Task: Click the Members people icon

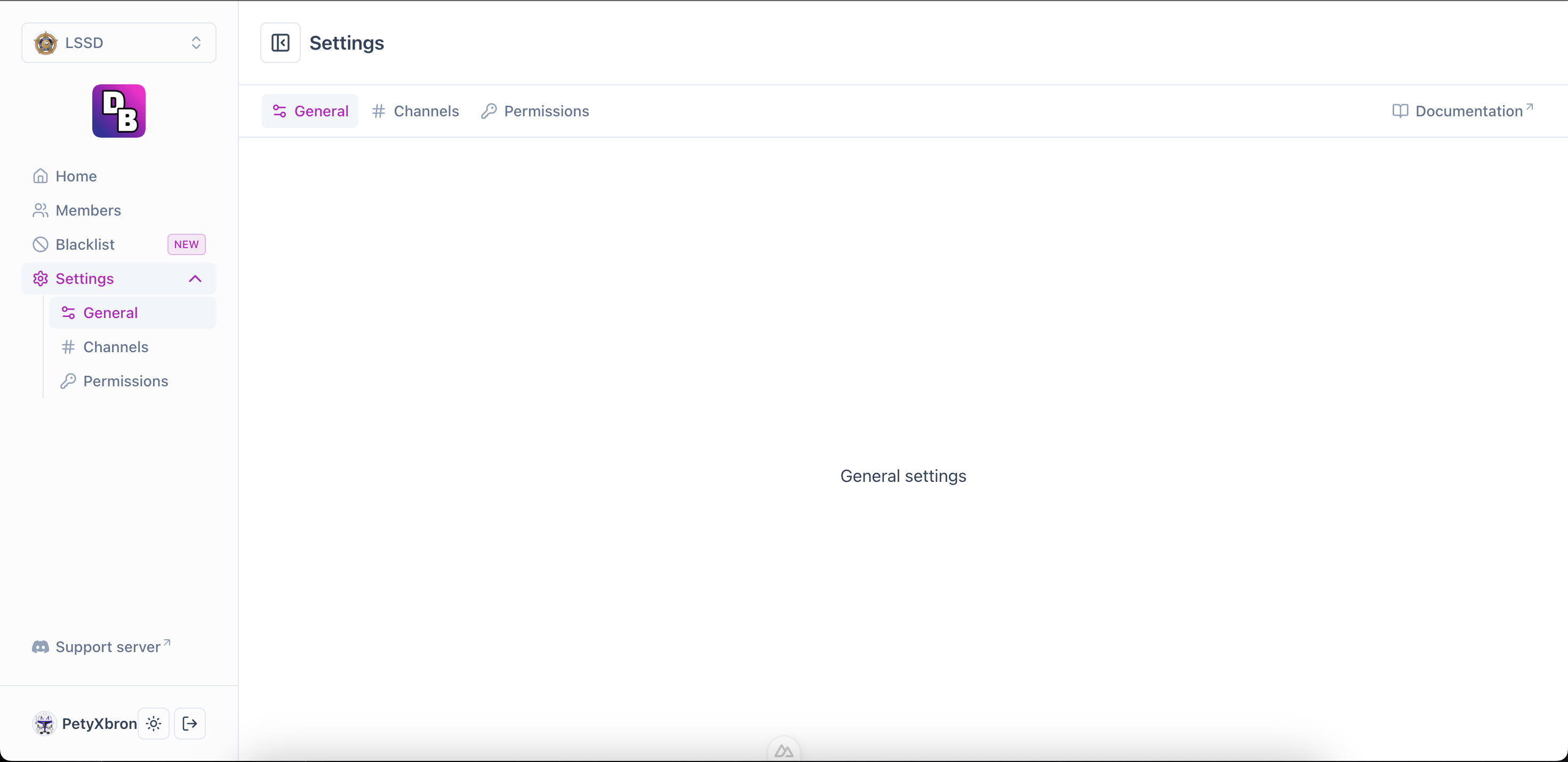Action: tap(40, 210)
